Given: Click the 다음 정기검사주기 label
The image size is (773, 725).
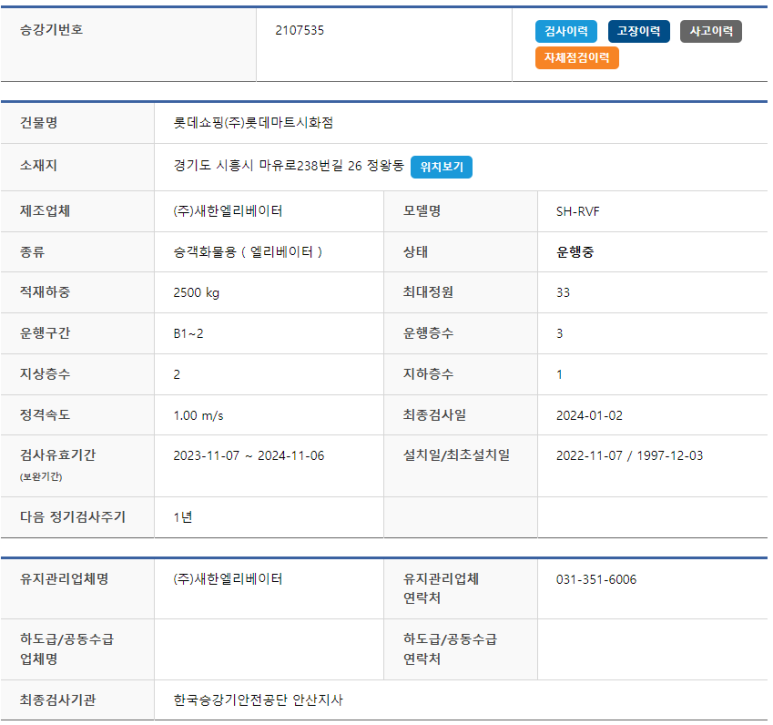Looking at the screenshot, I should [73, 517].
